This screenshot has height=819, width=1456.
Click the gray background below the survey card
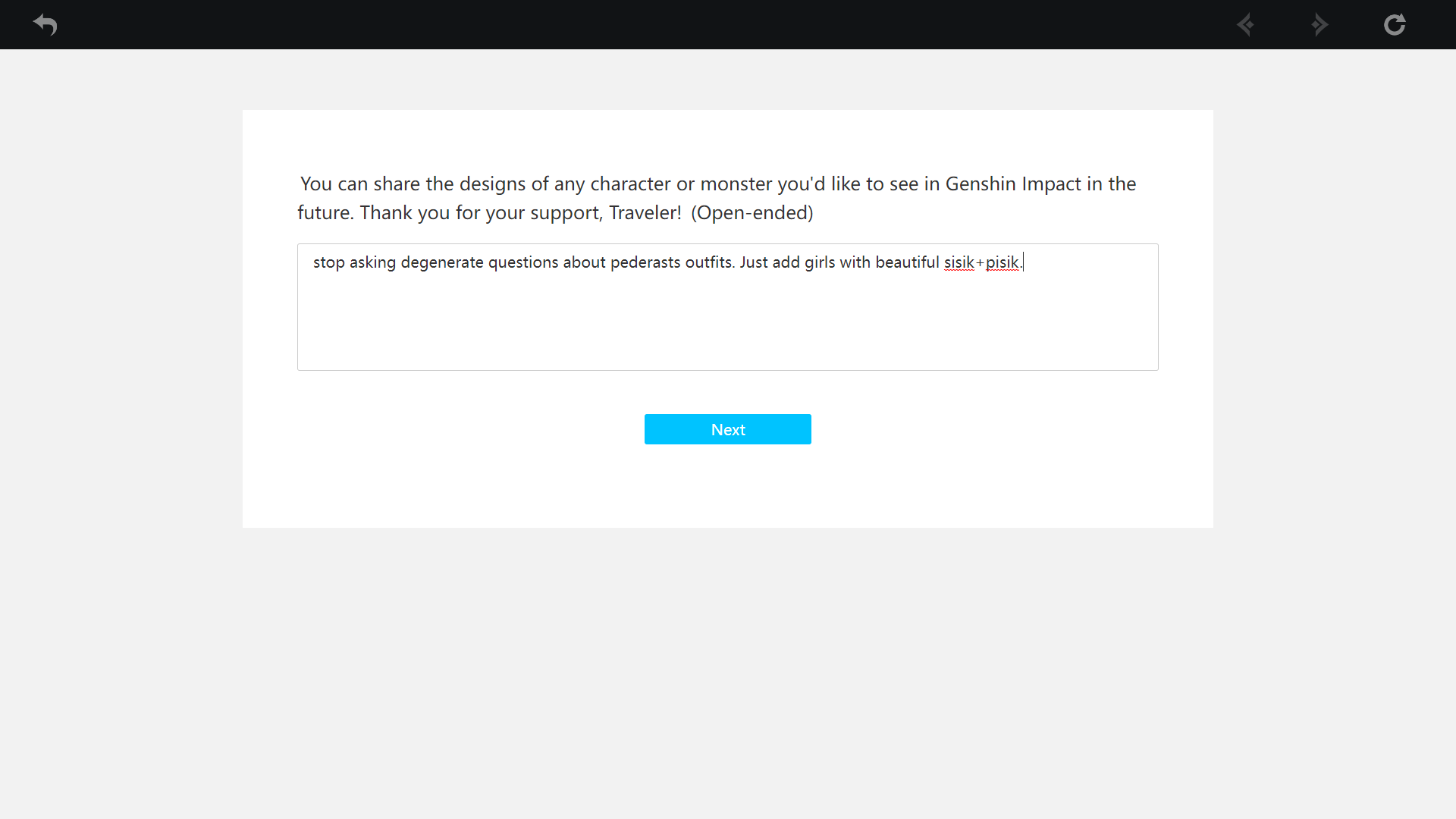pyautogui.click(x=728, y=667)
